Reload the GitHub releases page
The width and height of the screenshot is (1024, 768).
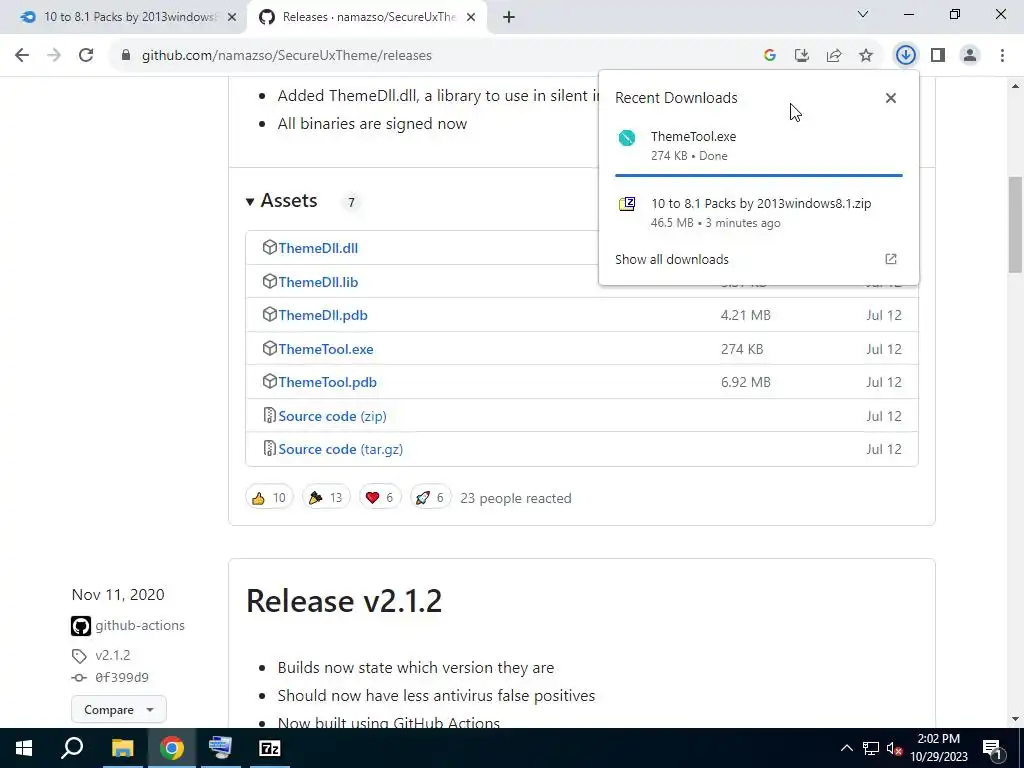[x=86, y=56]
